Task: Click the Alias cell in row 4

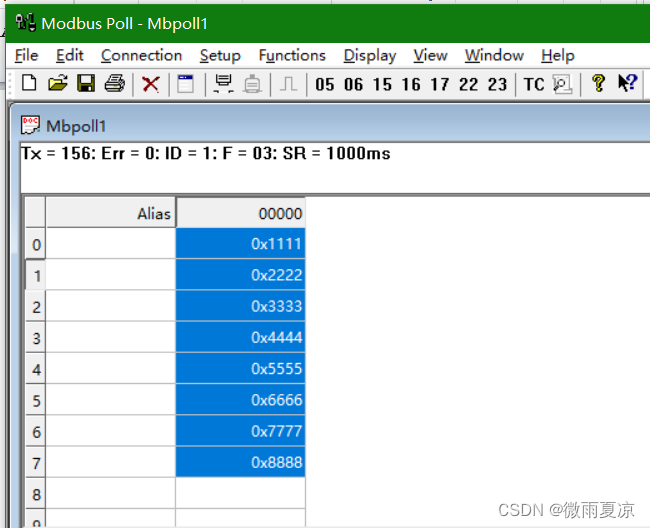Action: 111,368
